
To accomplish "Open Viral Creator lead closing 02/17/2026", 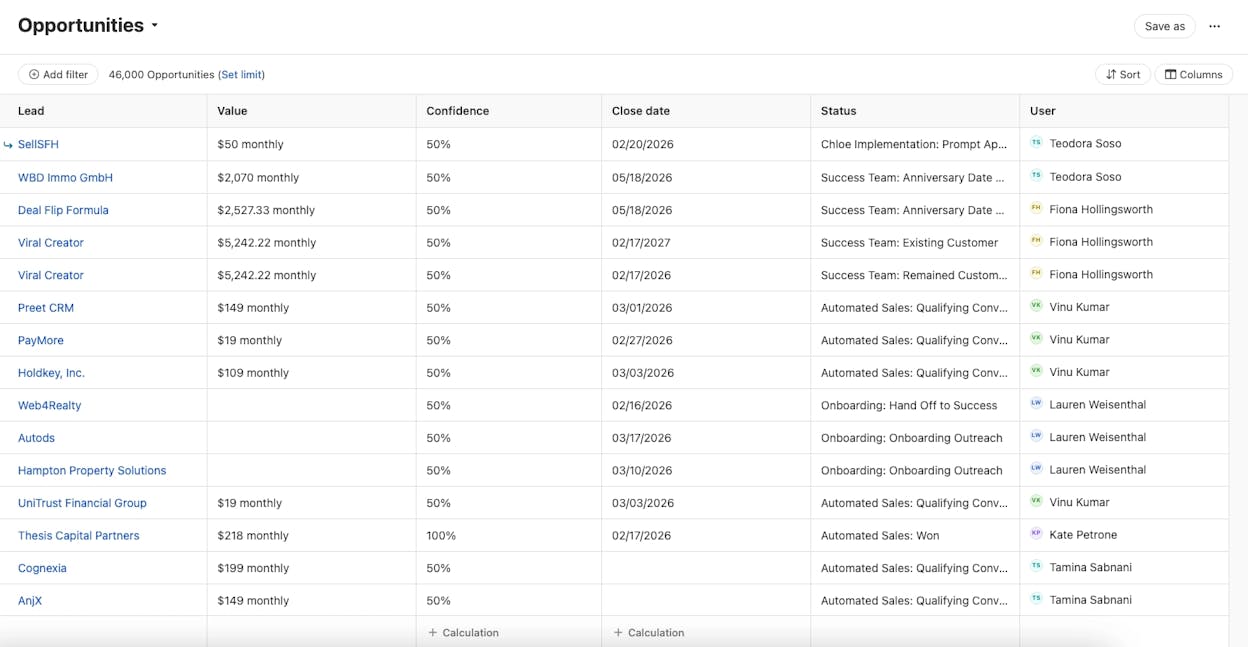I will (51, 275).
